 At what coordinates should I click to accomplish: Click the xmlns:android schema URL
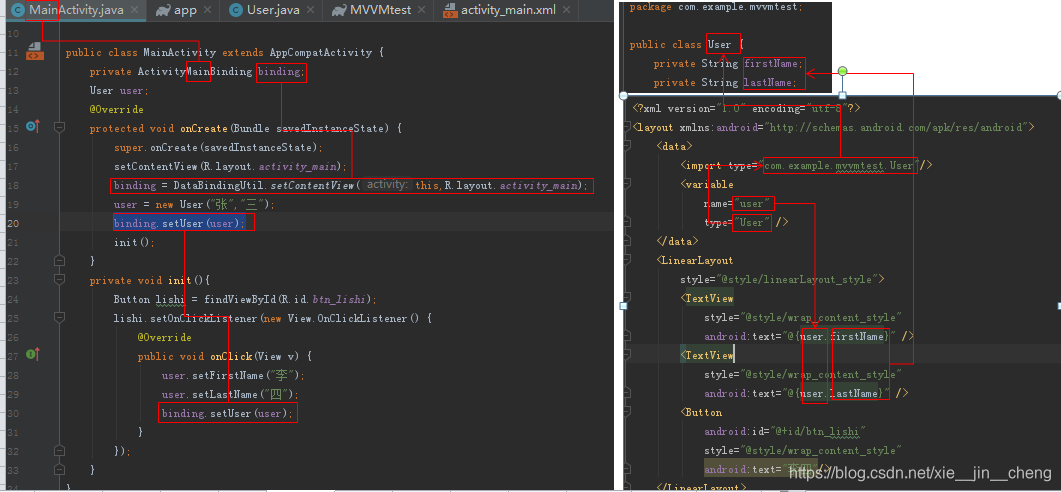895,127
